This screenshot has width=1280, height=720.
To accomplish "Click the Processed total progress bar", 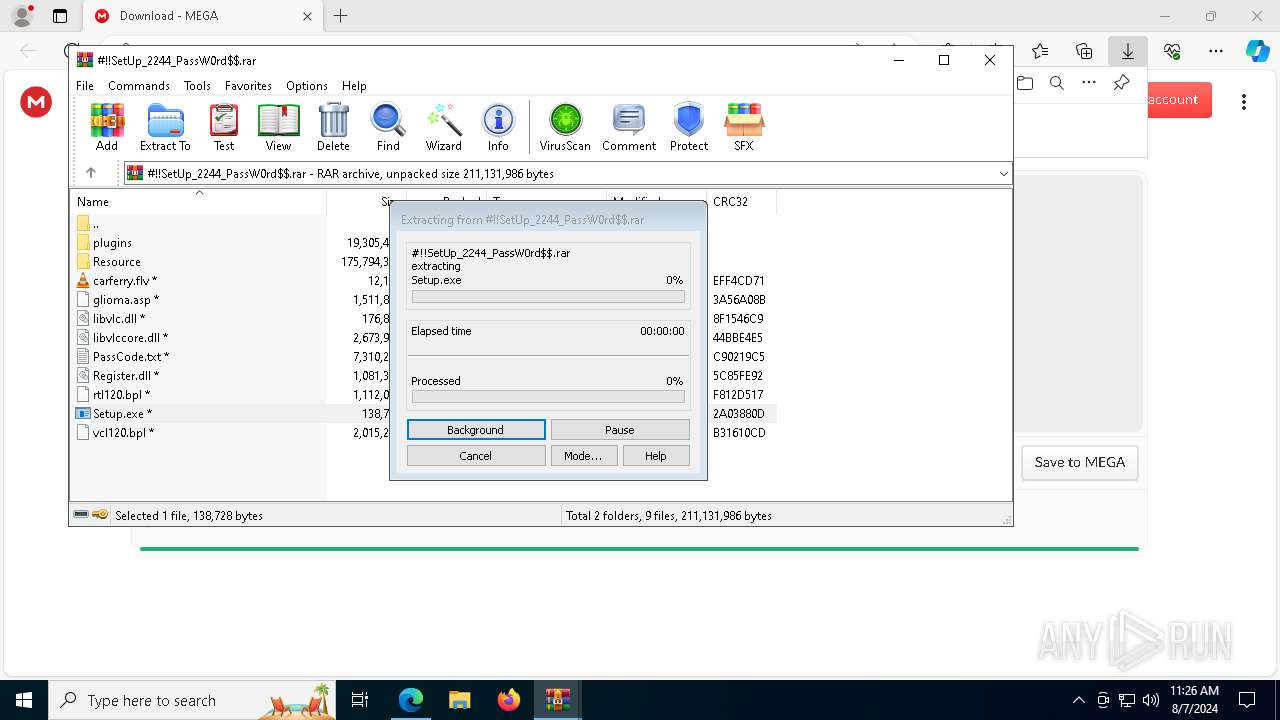I will (x=548, y=397).
